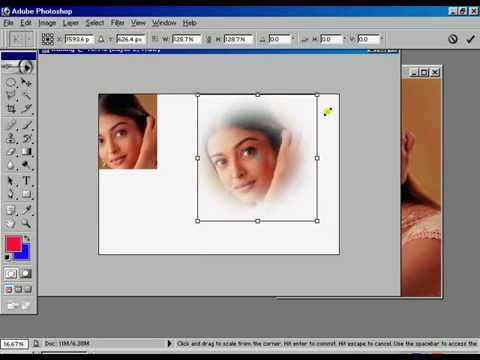
Task: Click the 'Doc: 10M/6.38M' status text
Action: pyautogui.click(x=67, y=343)
